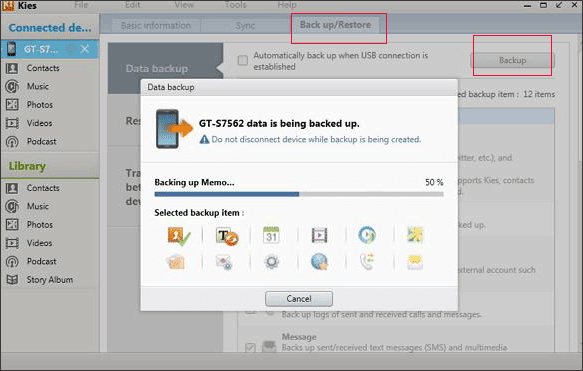Cancel the data backup in progress
The image size is (583, 371).
tap(299, 299)
